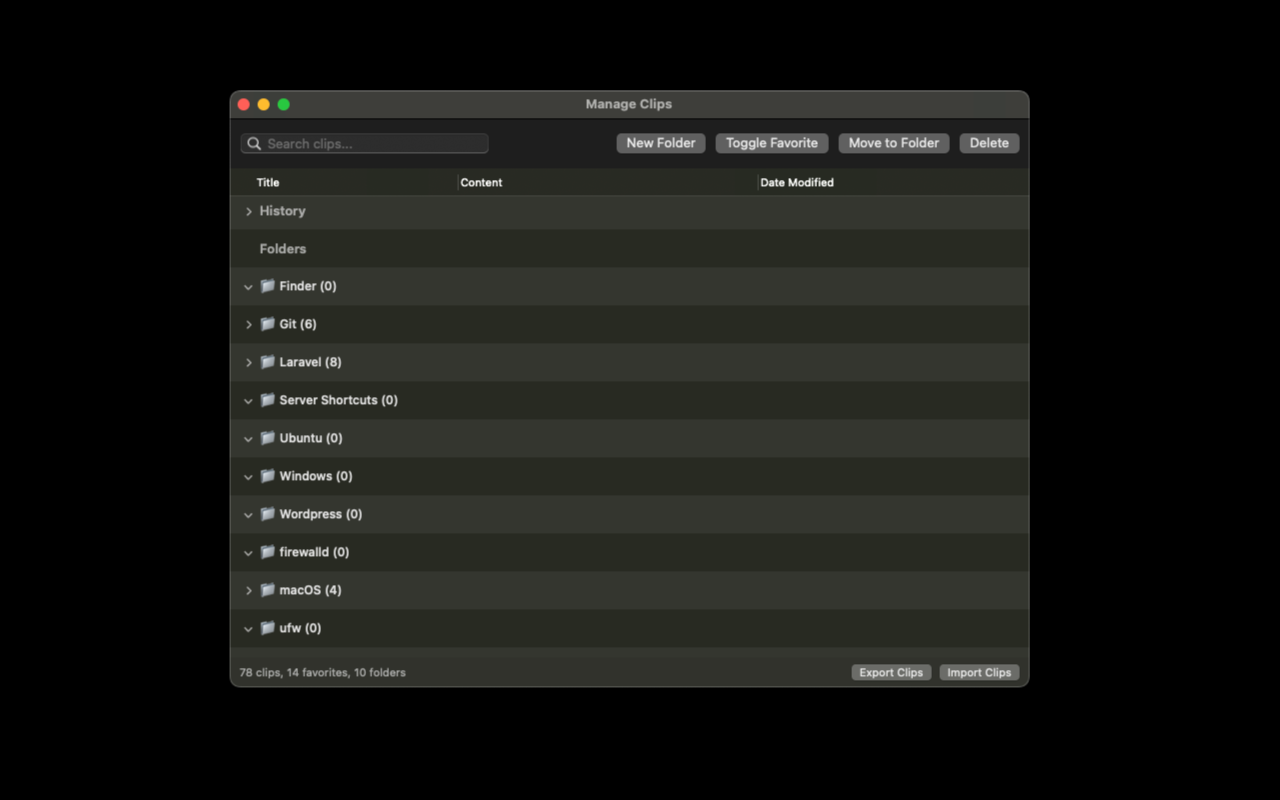This screenshot has width=1280, height=800.
Task: Export all clips with Export Clips
Action: (x=890, y=672)
